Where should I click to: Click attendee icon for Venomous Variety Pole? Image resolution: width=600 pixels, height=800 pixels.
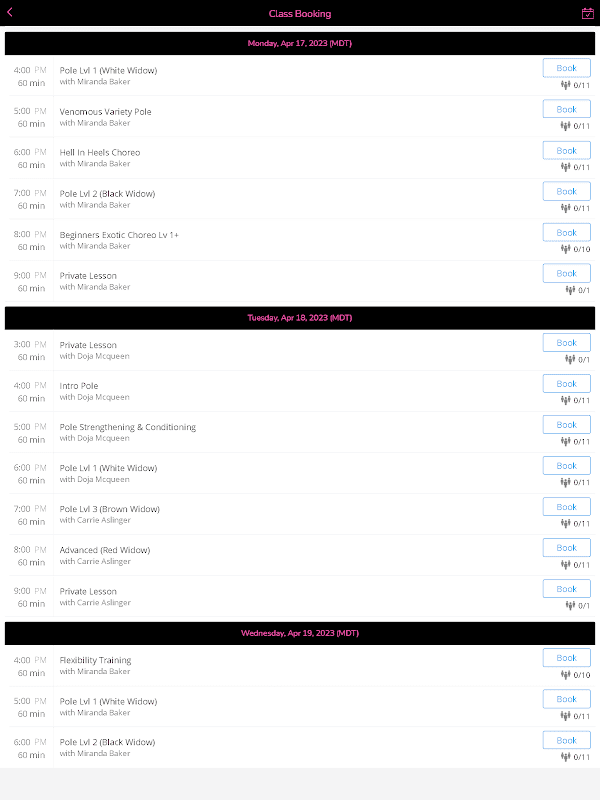pos(565,126)
